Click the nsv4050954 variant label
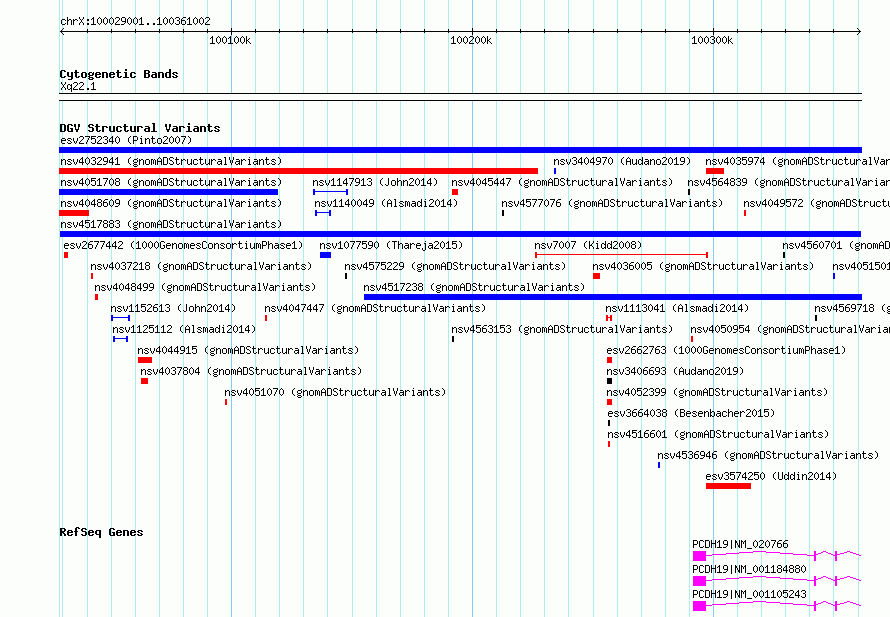This screenshot has width=890, height=617. click(x=790, y=329)
